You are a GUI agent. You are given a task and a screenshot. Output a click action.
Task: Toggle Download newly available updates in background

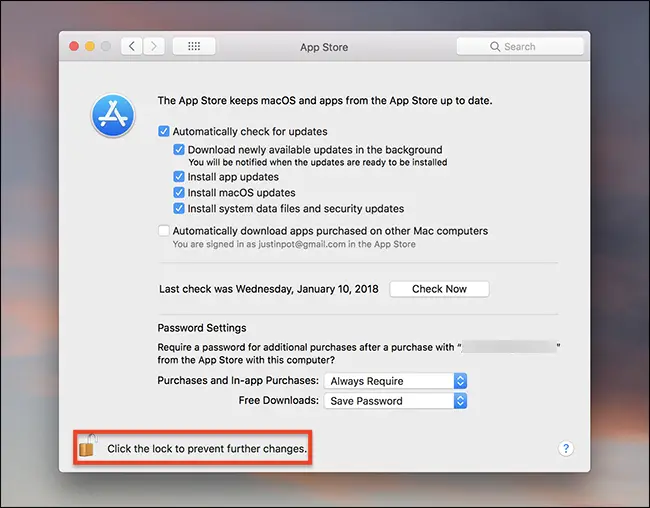179,149
